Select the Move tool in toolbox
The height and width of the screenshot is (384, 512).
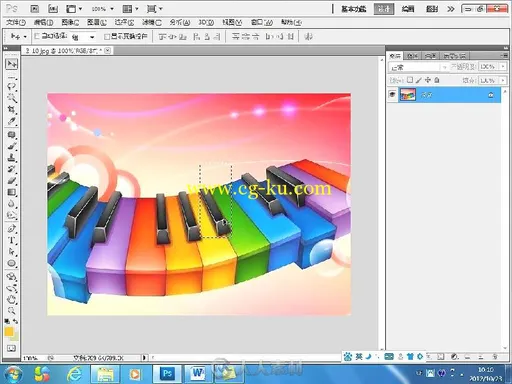pyautogui.click(x=12, y=64)
